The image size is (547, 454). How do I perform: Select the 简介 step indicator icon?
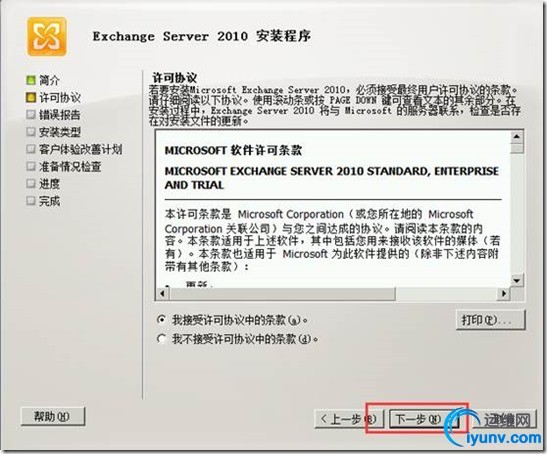[31, 80]
